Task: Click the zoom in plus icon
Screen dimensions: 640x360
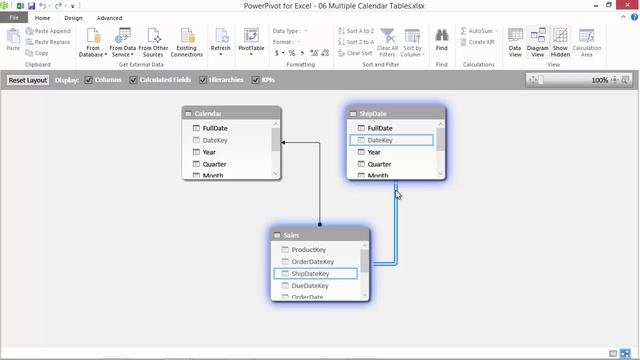Action: click(615, 80)
